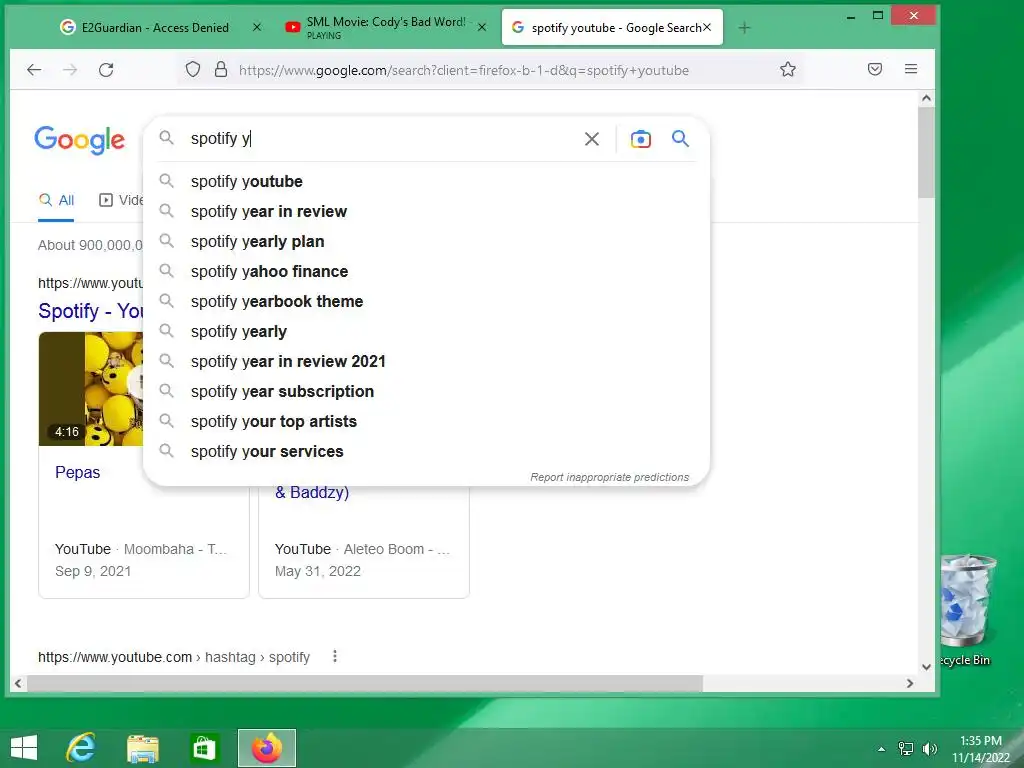Pick 'spotify your top artists' suggestion

(x=426, y=422)
